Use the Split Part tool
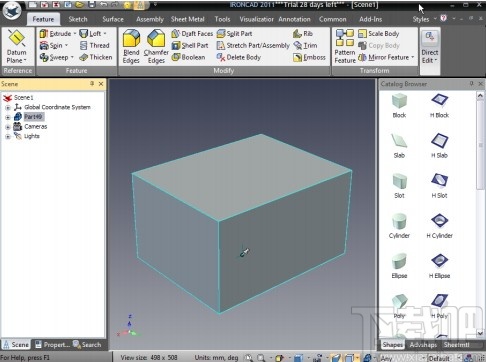 (x=234, y=34)
